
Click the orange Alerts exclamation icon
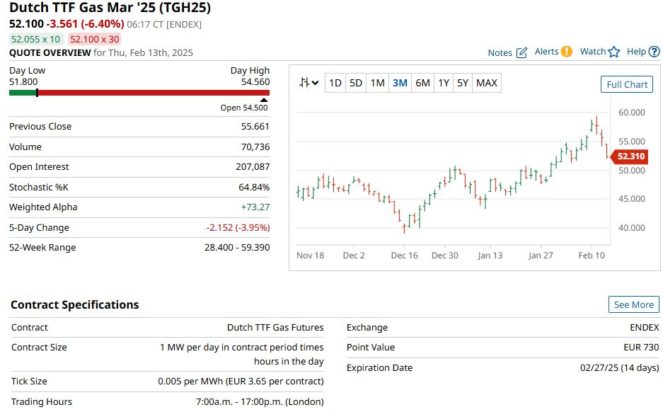pos(567,51)
